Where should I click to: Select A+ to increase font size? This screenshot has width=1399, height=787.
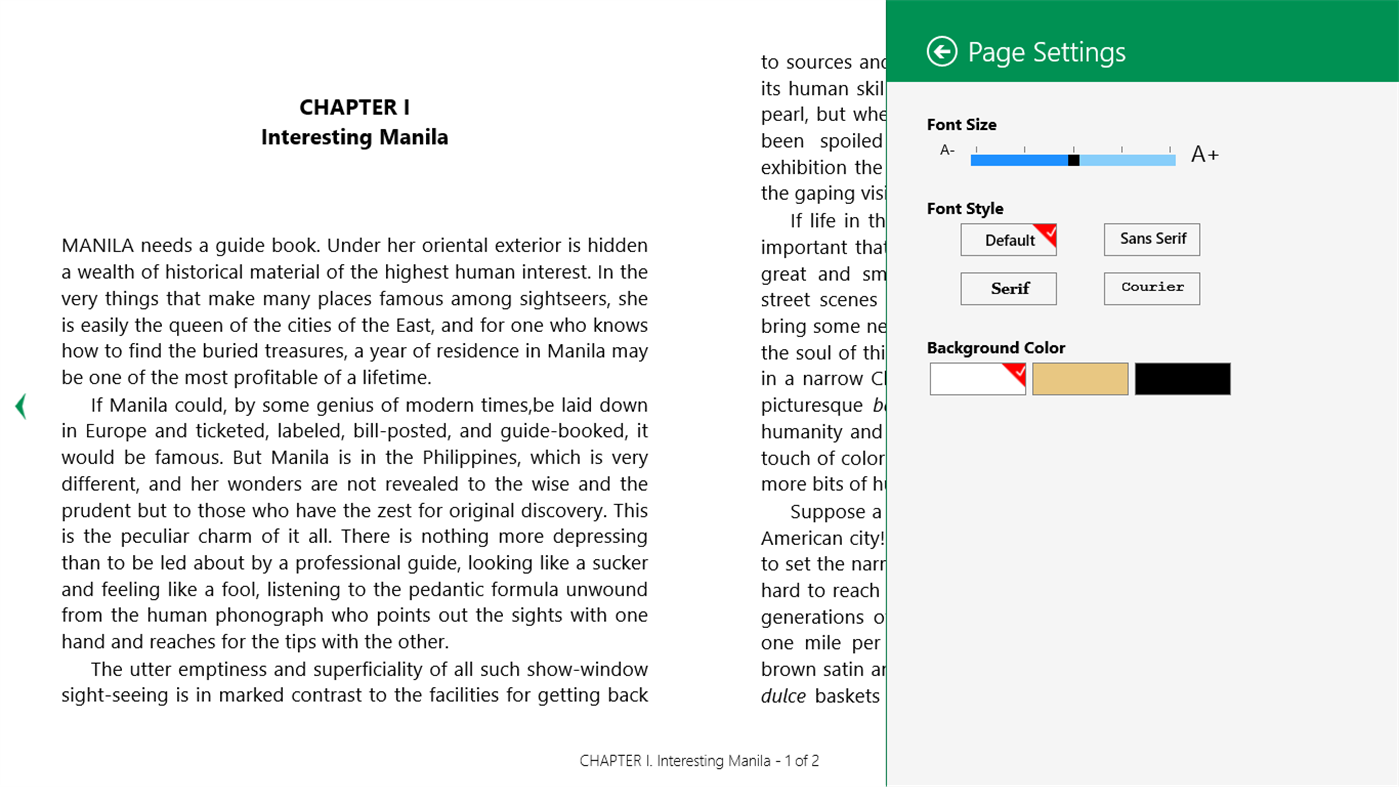(1204, 154)
